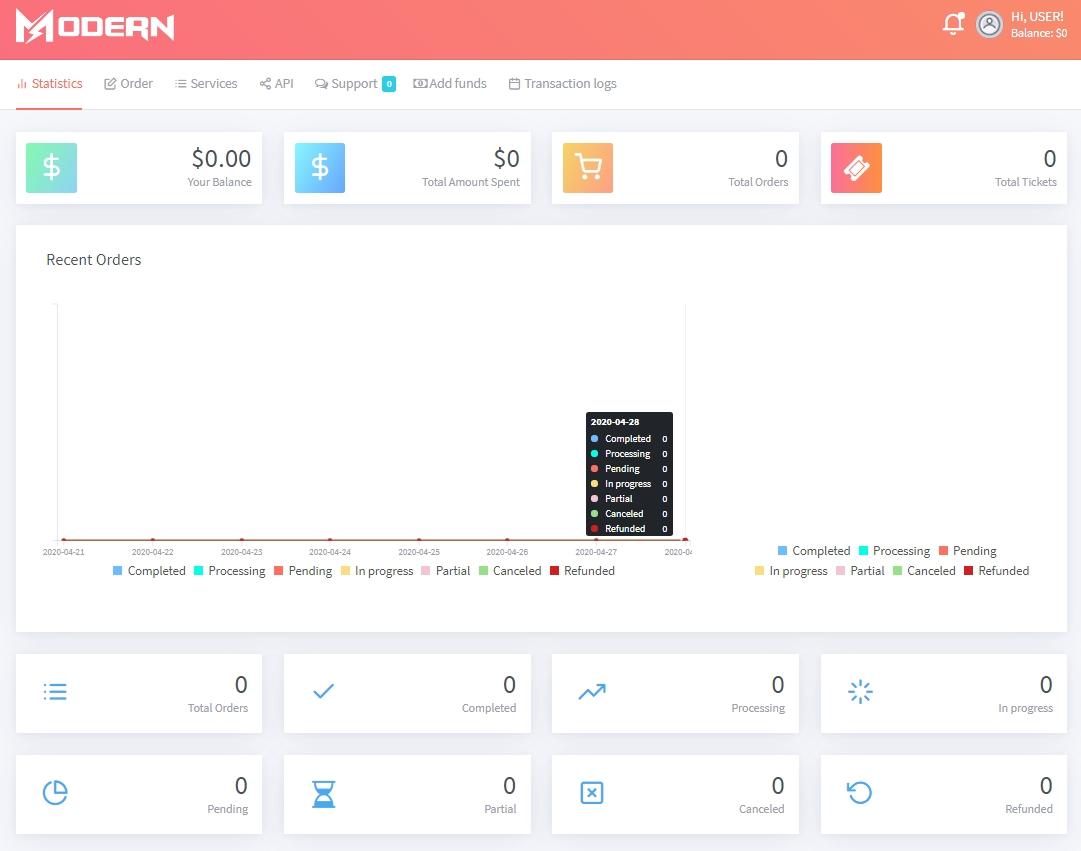Toggle Refunded series in left chart legend
The width and height of the screenshot is (1081, 851).
pos(582,571)
